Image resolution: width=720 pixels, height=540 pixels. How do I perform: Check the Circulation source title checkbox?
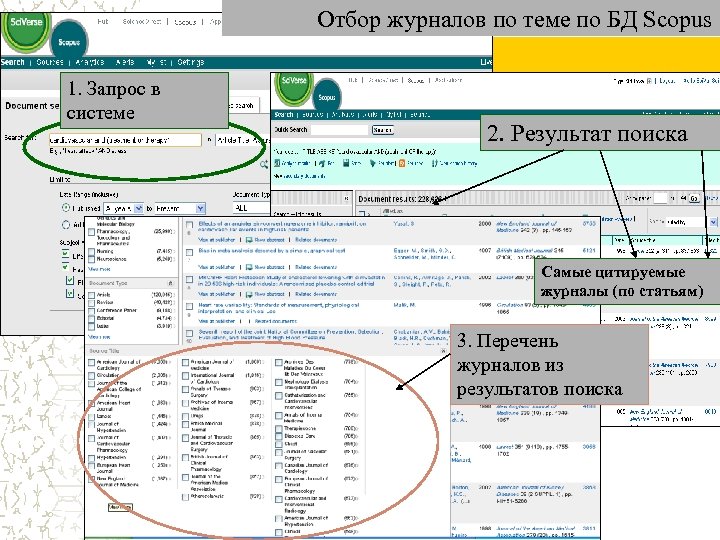click(91, 375)
